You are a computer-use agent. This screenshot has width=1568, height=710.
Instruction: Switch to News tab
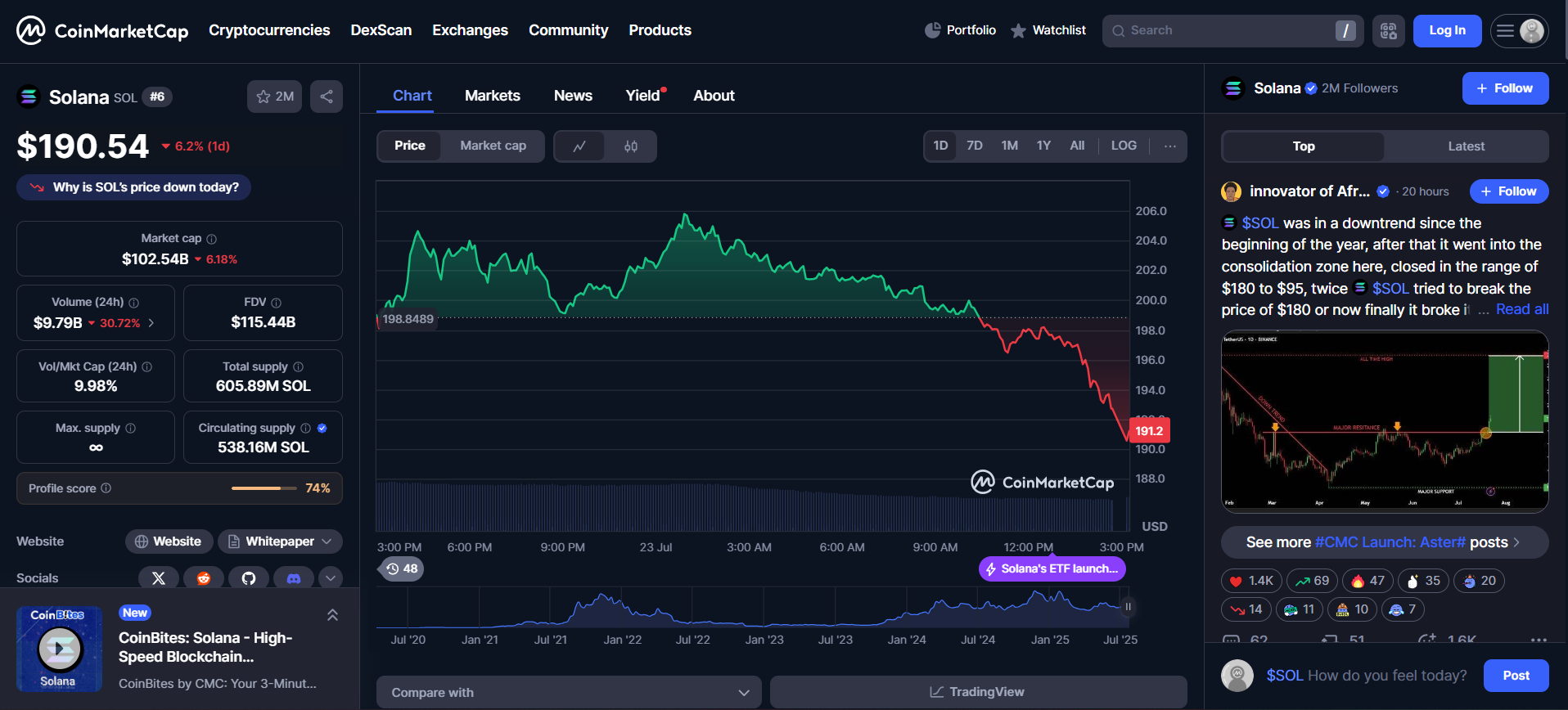coord(573,96)
